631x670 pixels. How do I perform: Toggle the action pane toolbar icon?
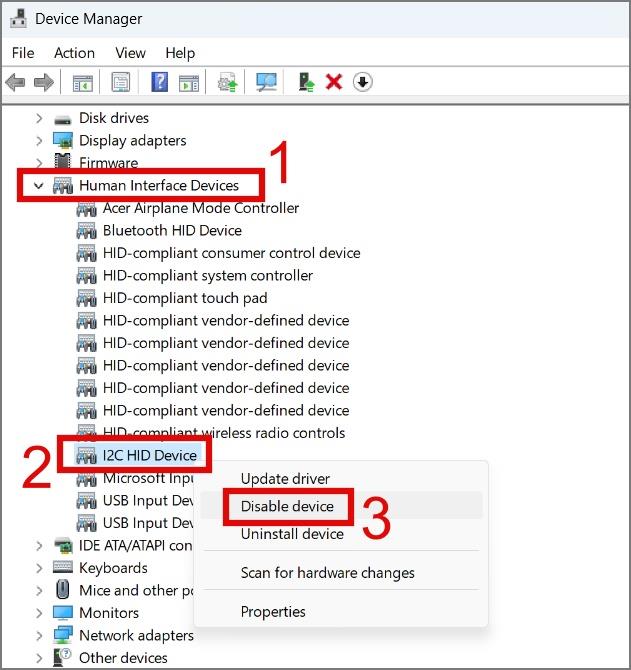[x=189, y=82]
